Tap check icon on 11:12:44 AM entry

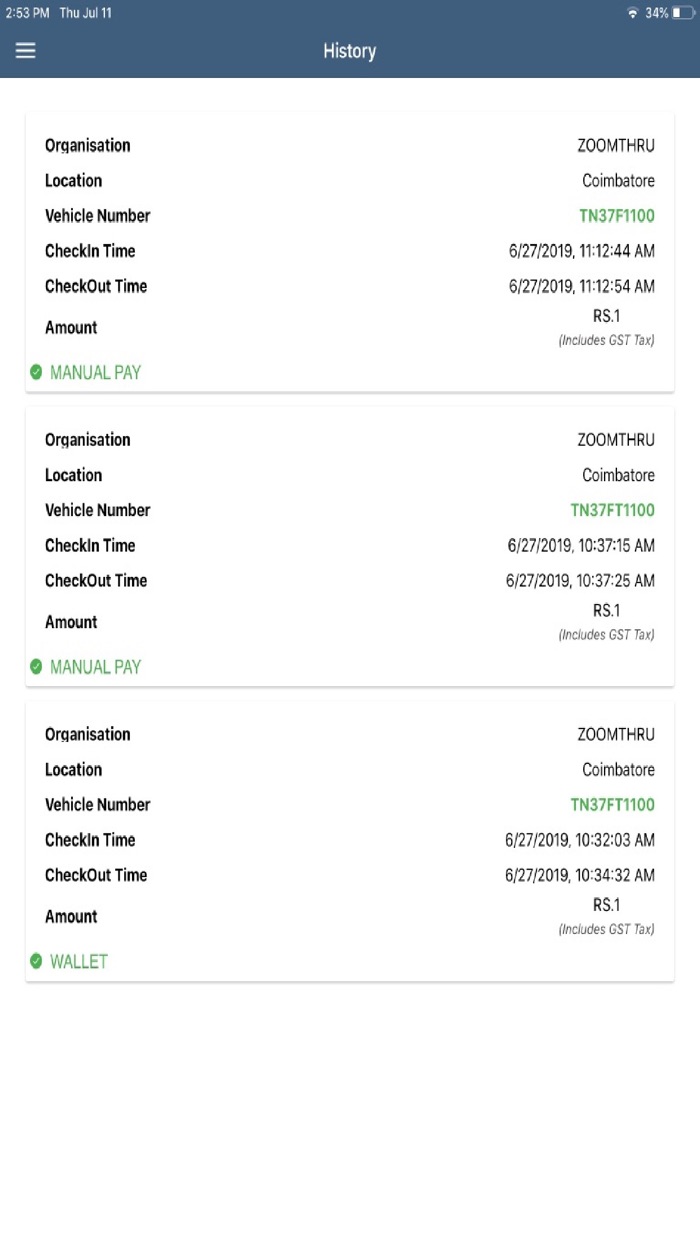pyautogui.click(x=36, y=372)
